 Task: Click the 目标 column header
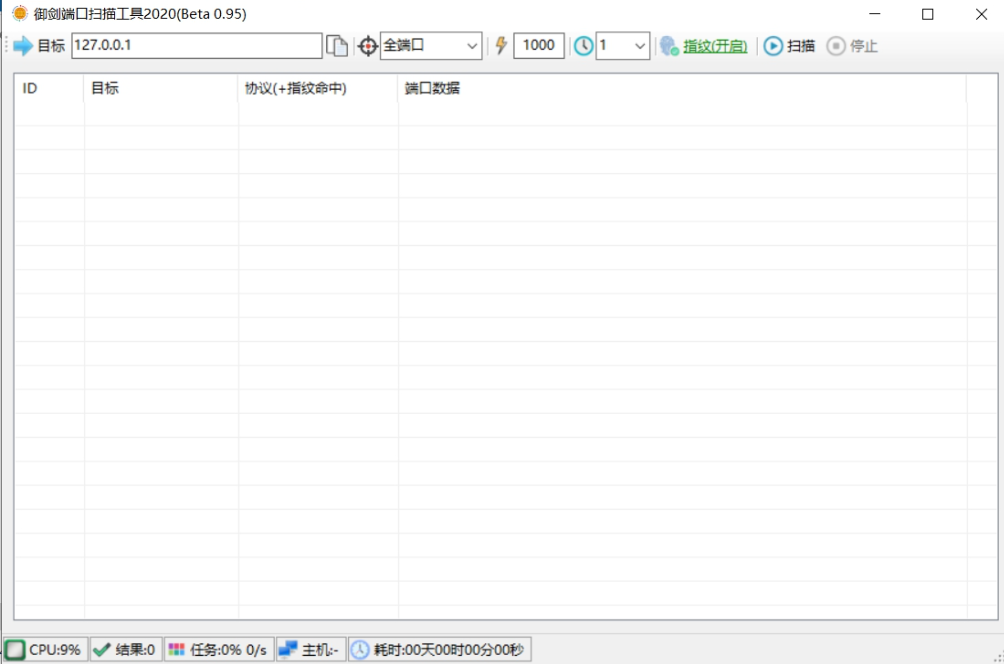(x=160, y=88)
